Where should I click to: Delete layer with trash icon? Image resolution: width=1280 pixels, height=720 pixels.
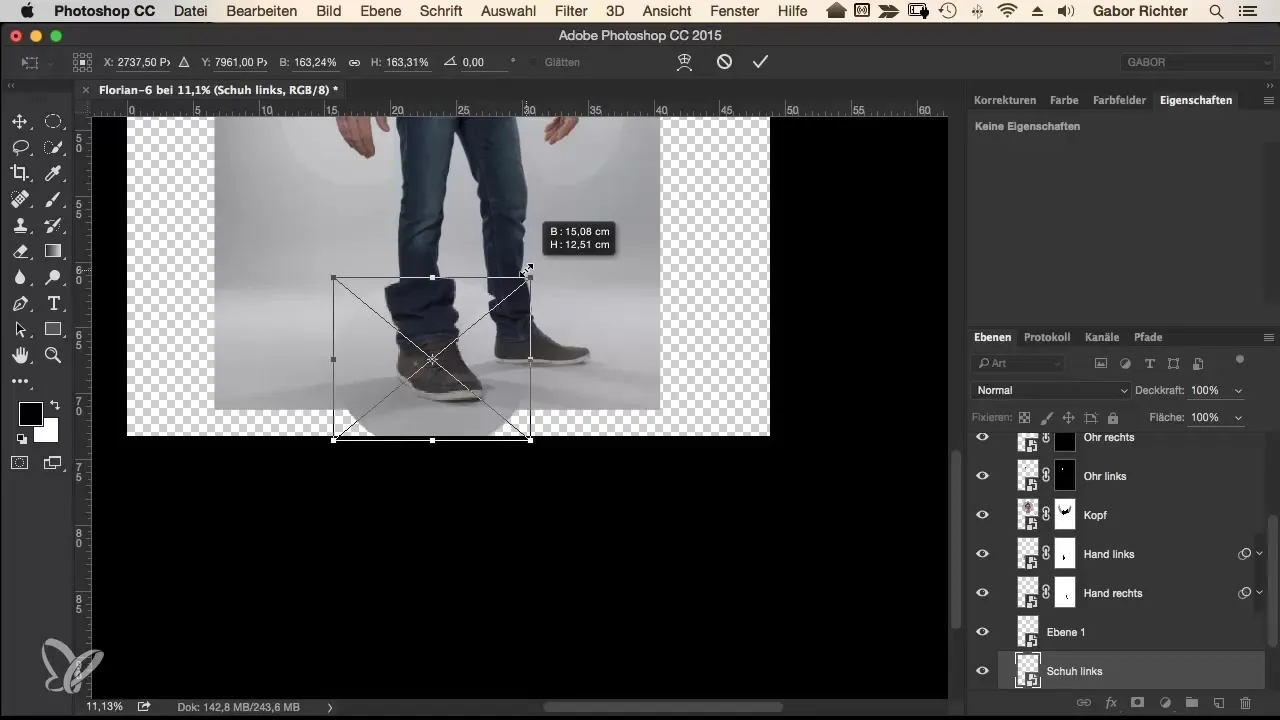tap(1245, 704)
